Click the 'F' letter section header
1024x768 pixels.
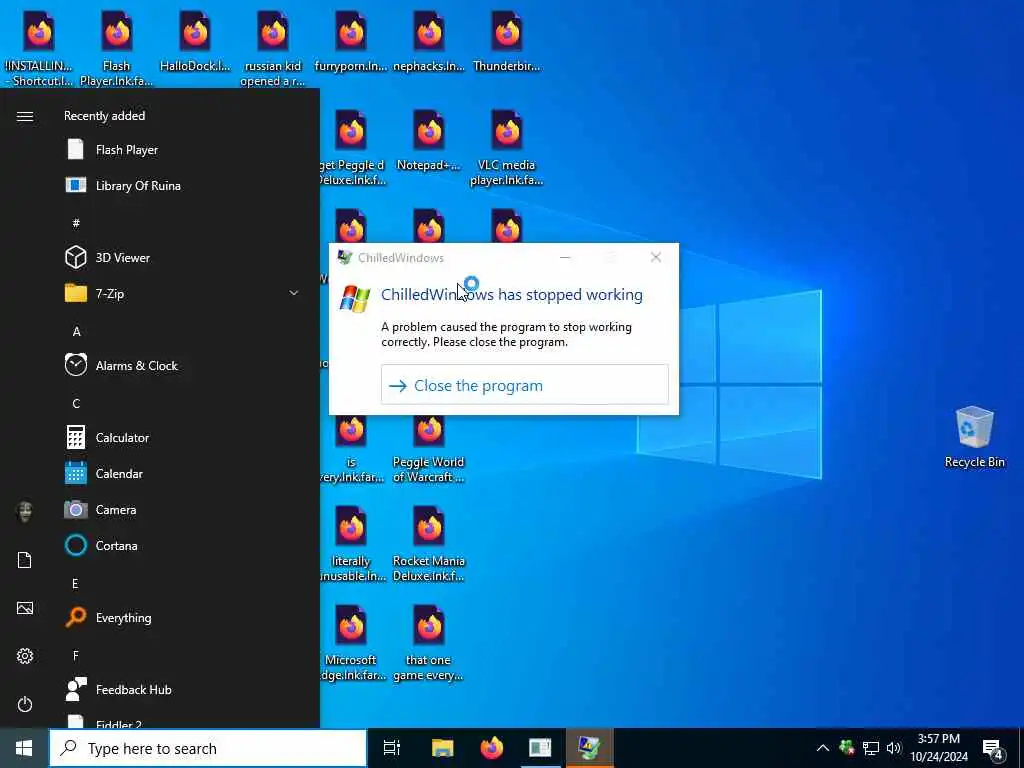(75, 655)
